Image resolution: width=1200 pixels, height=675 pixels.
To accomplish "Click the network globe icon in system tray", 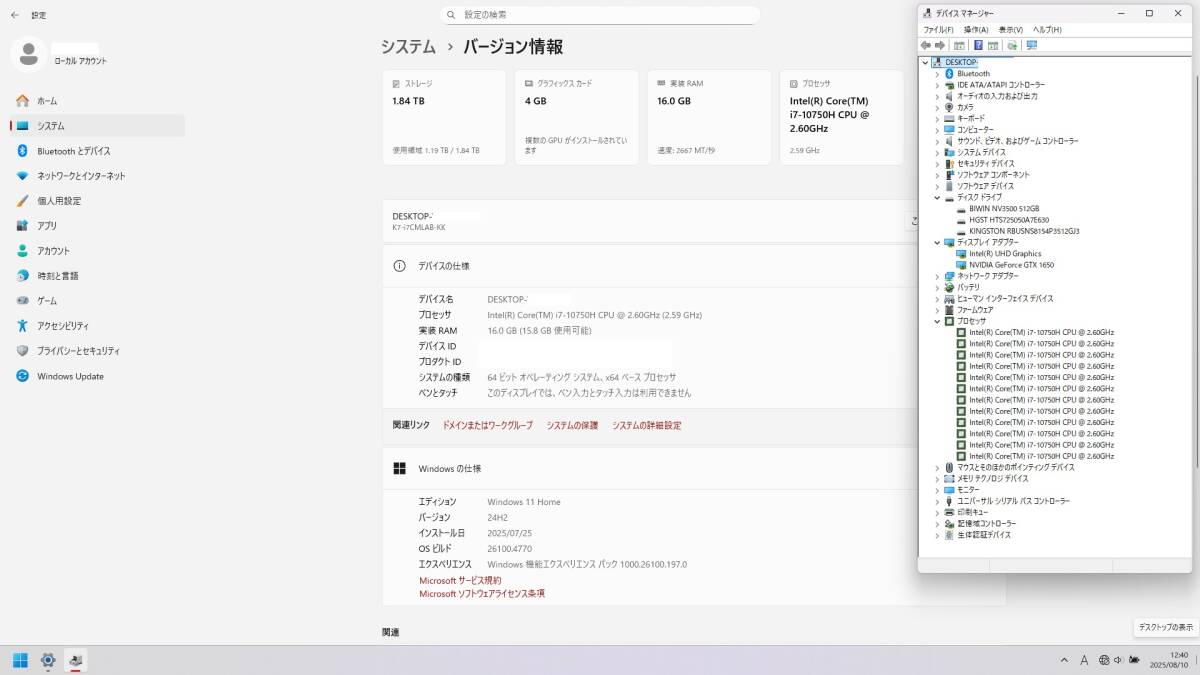I will click(1103, 660).
